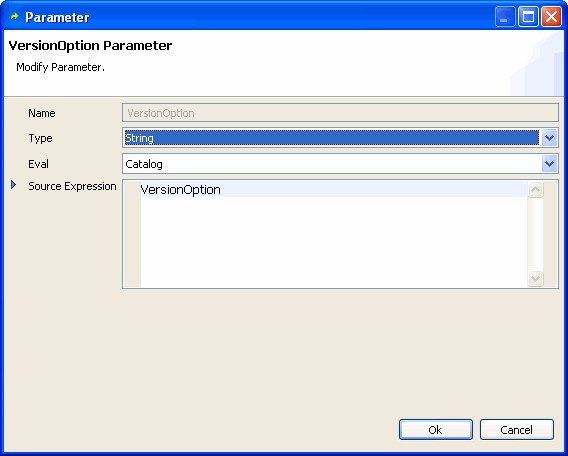Maximize the Parameter dialog window
This screenshot has width=568, height=456.
pyautogui.click(x=528, y=17)
